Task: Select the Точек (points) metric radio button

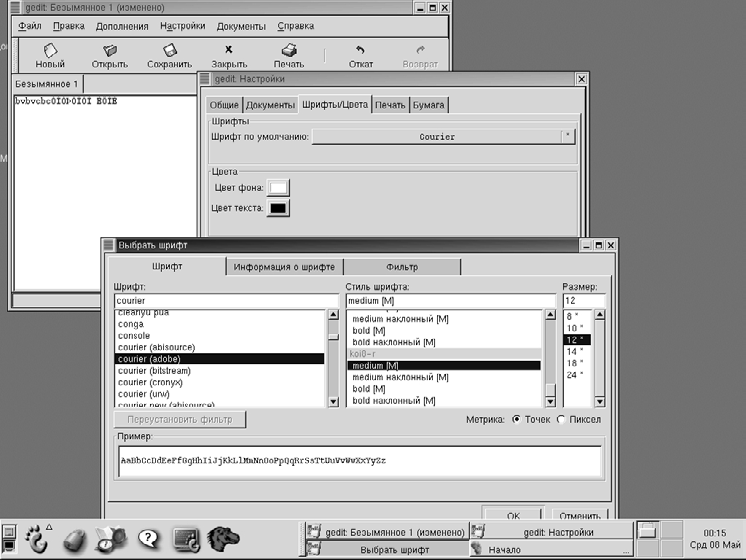Action: pyautogui.click(x=516, y=420)
